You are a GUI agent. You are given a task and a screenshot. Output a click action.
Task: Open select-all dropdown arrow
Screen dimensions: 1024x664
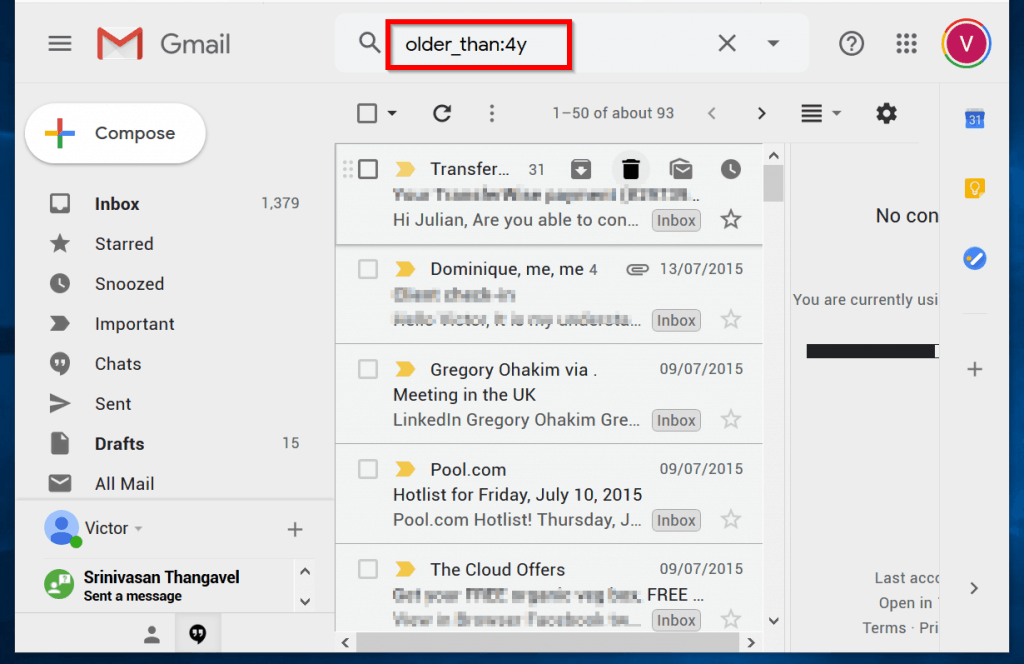[392, 114]
